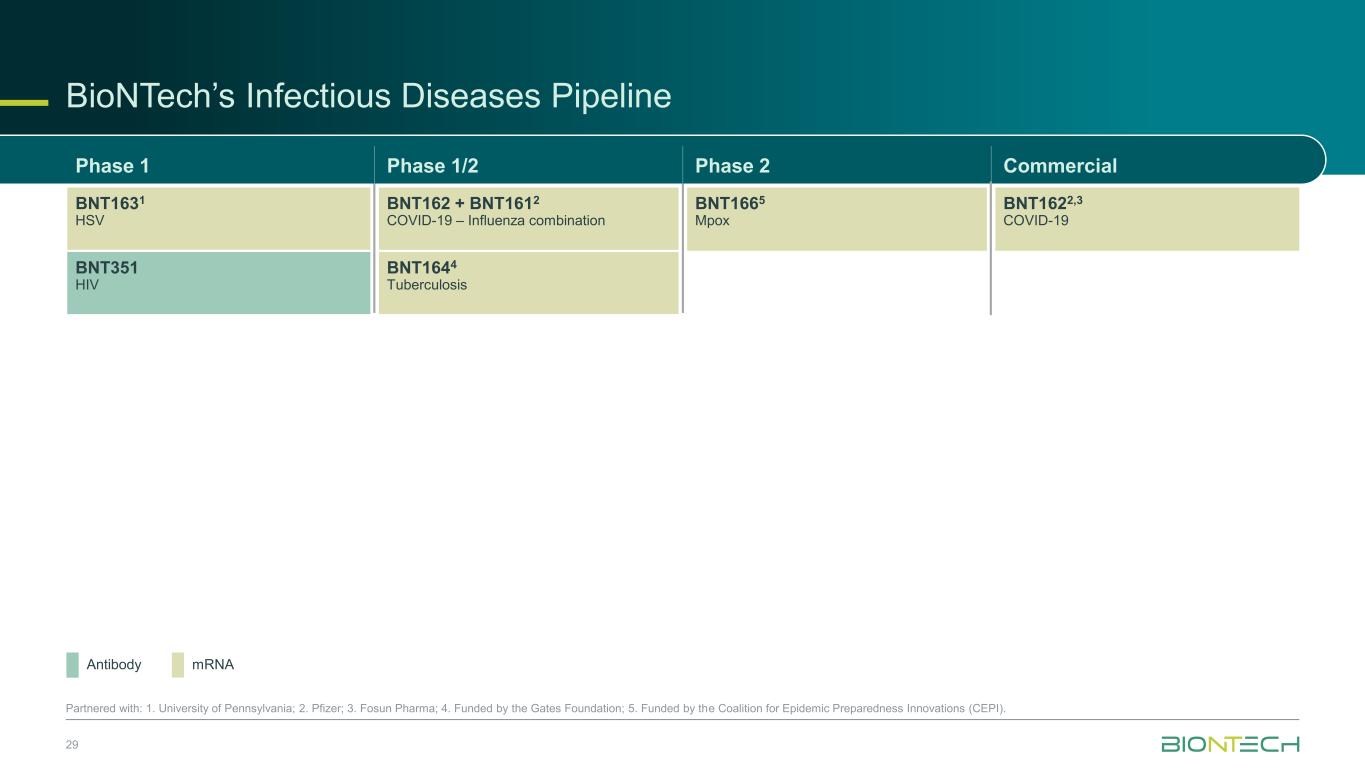Click the 'mRNA' legend label
This screenshot has height=768, width=1365.
213,665
